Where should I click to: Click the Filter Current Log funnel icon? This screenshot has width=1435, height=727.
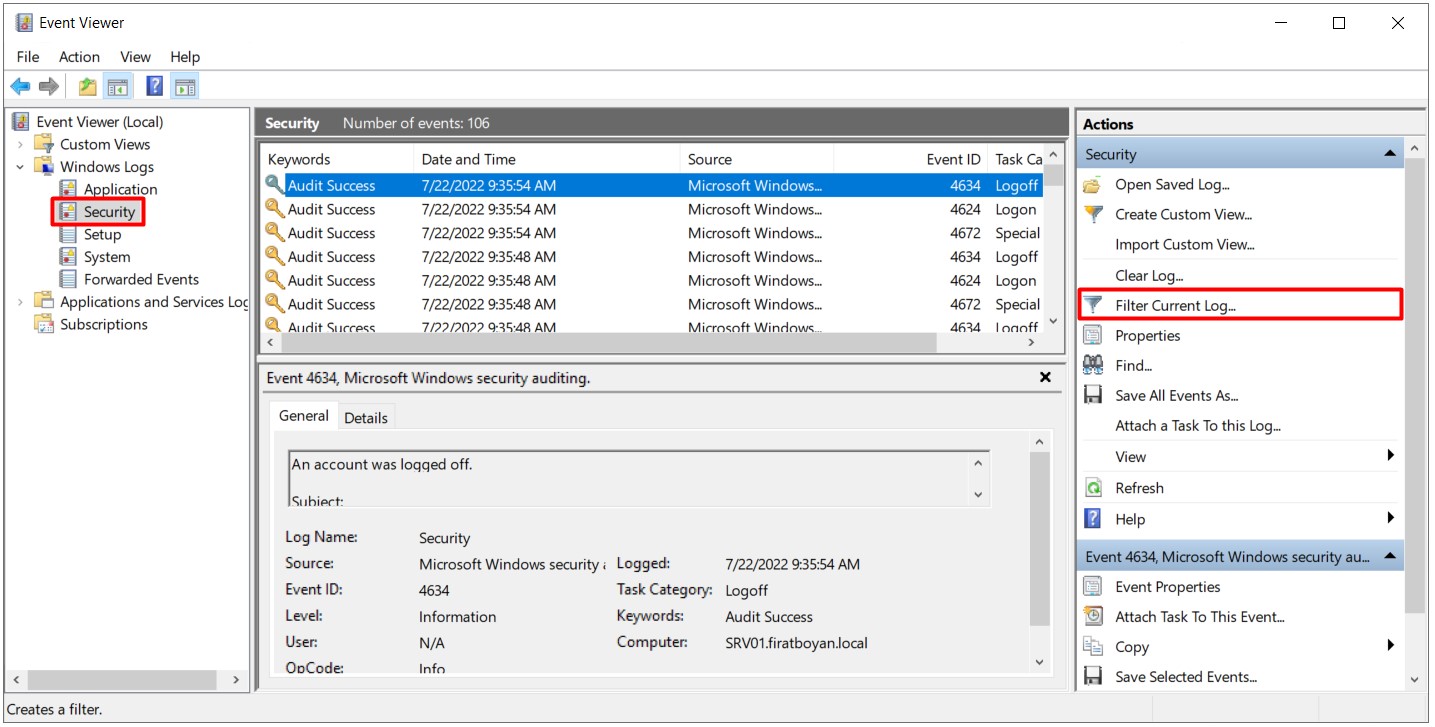click(x=1094, y=305)
